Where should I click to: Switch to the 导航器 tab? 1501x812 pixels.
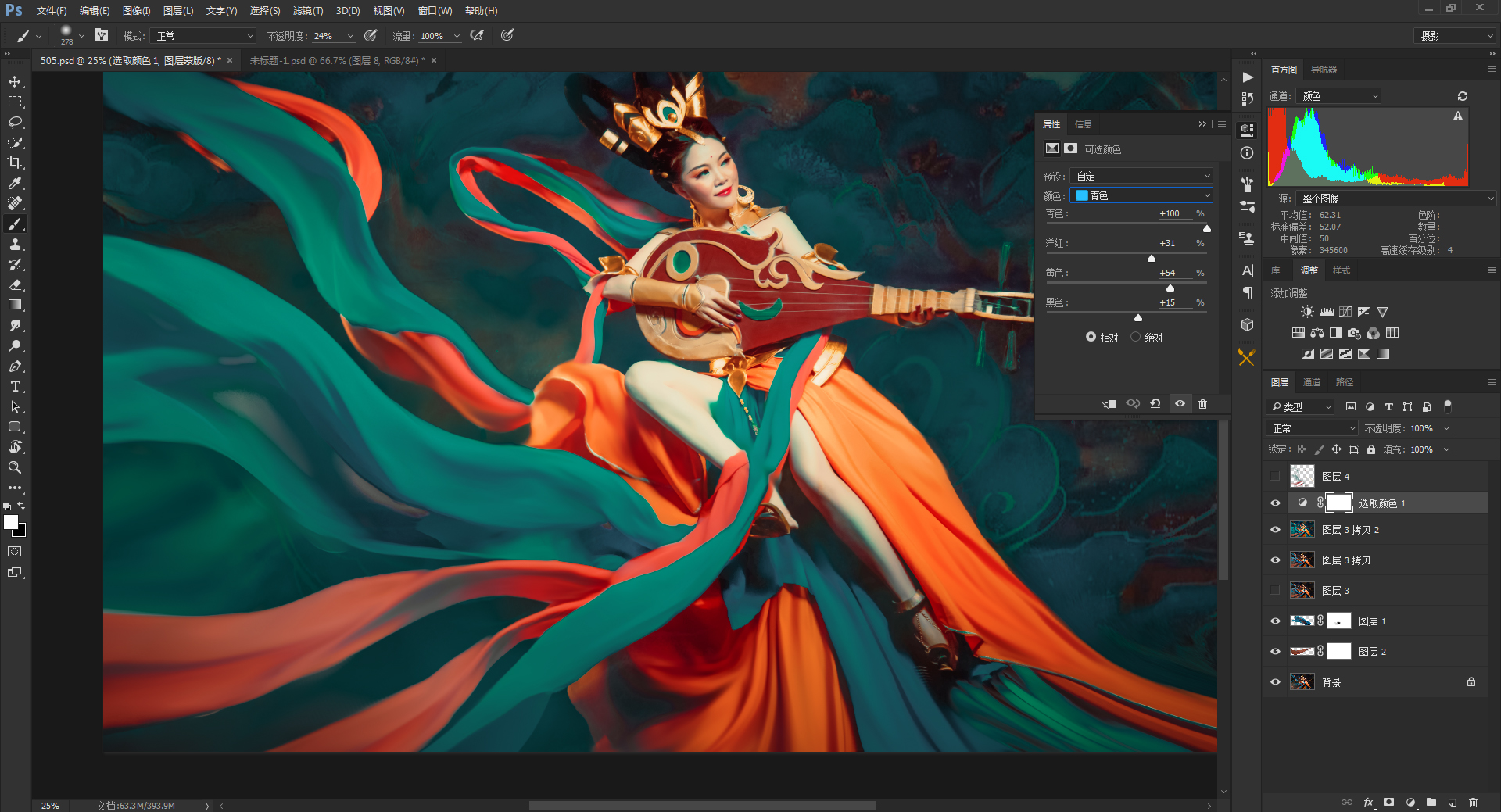click(x=1324, y=70)
